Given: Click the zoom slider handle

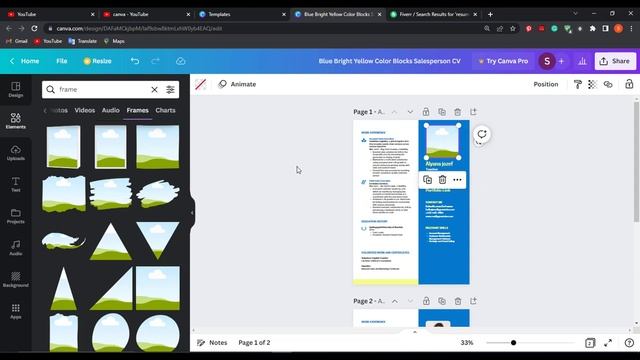Looking at the screenshot, I should [513, 342].
